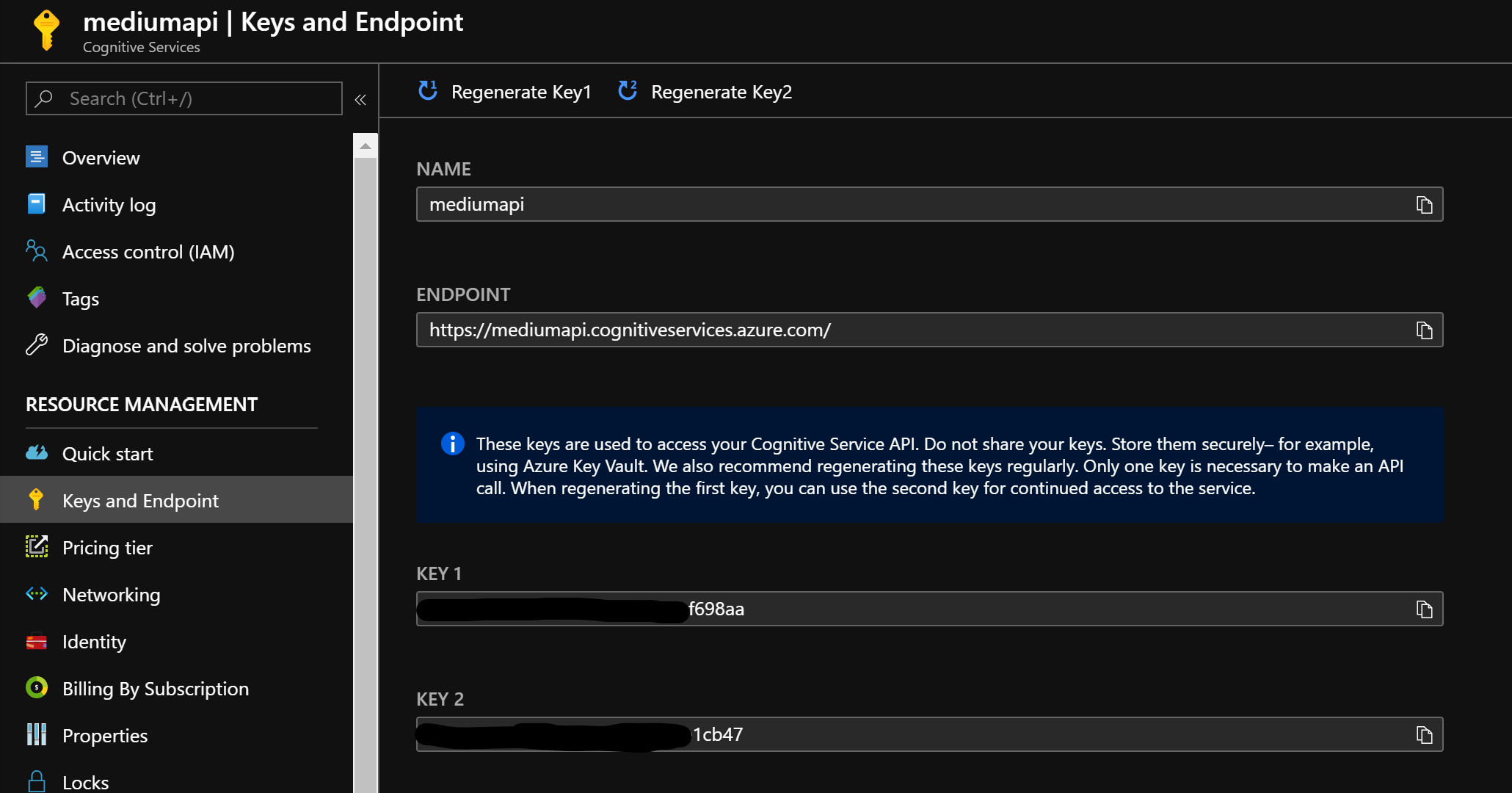Click the Networking arrows icon
The width and height of the screenshot is (1512, 793).
tap(37, 594)
